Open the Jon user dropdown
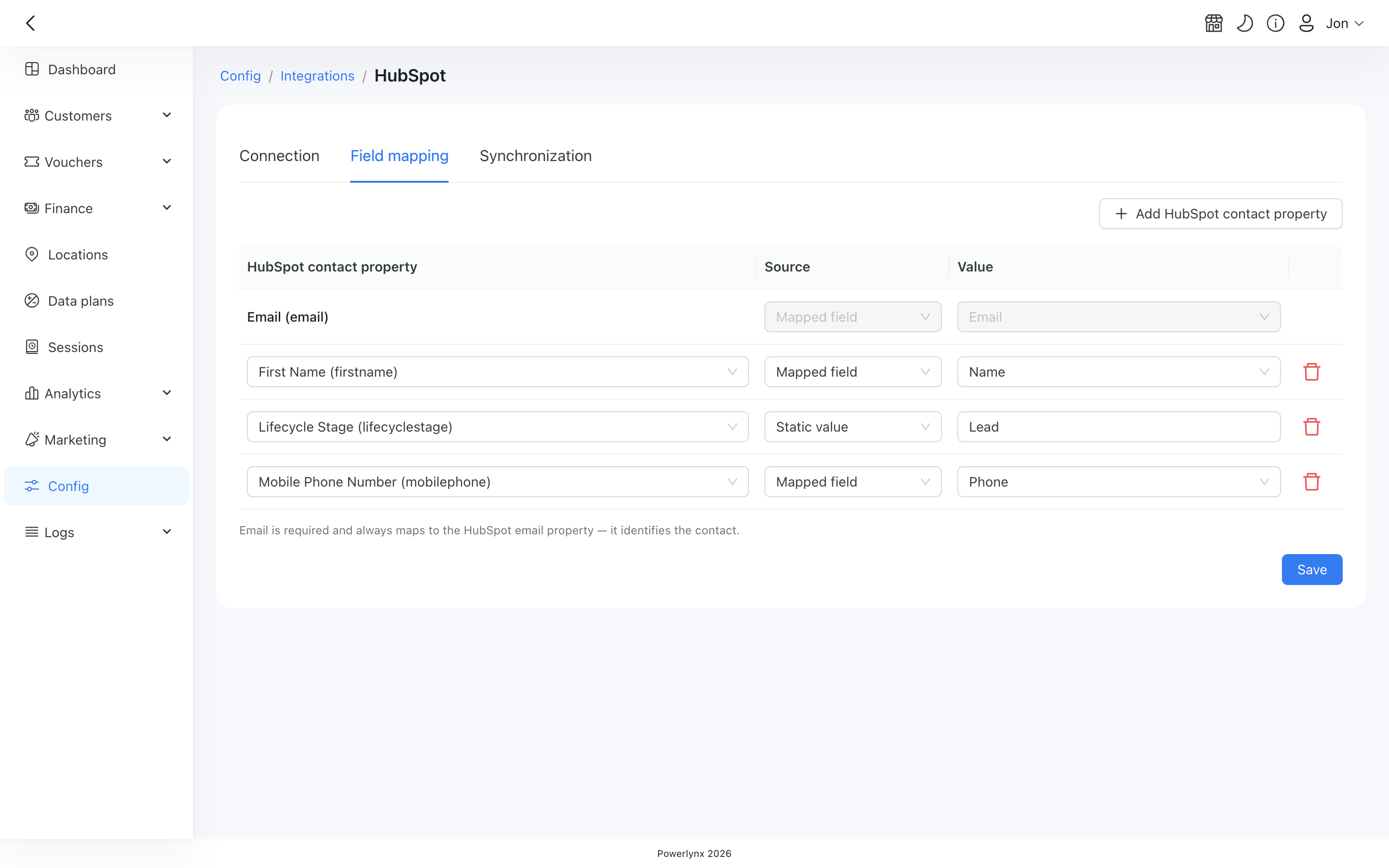Viewport: 1389px width, 868px height. click(1344, 24)
